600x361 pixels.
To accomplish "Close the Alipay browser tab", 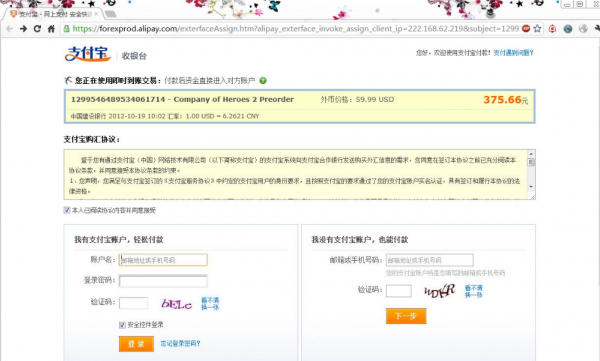I will [96, 14].
